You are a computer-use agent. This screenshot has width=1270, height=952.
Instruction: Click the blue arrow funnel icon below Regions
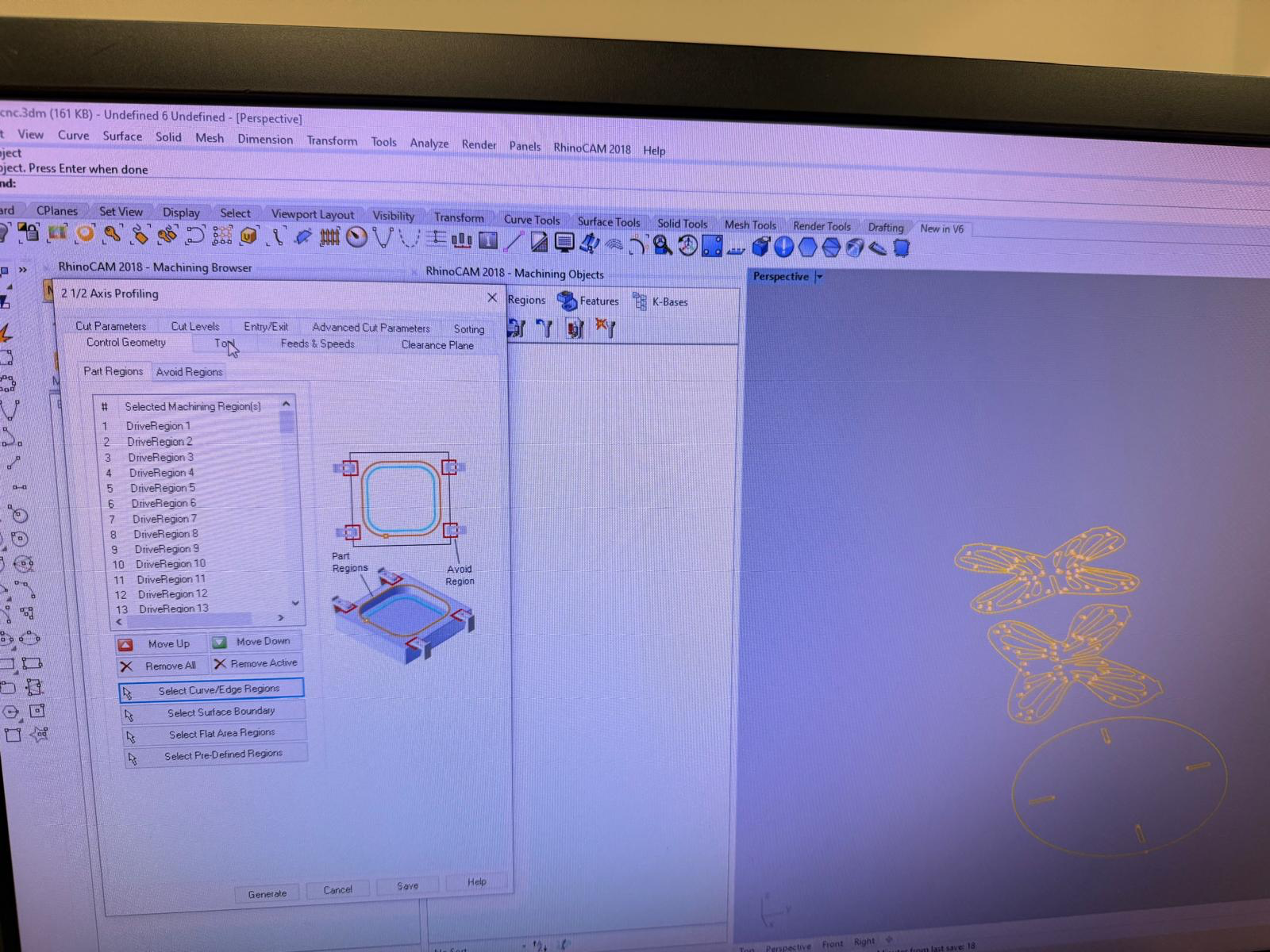pos(545,328)
